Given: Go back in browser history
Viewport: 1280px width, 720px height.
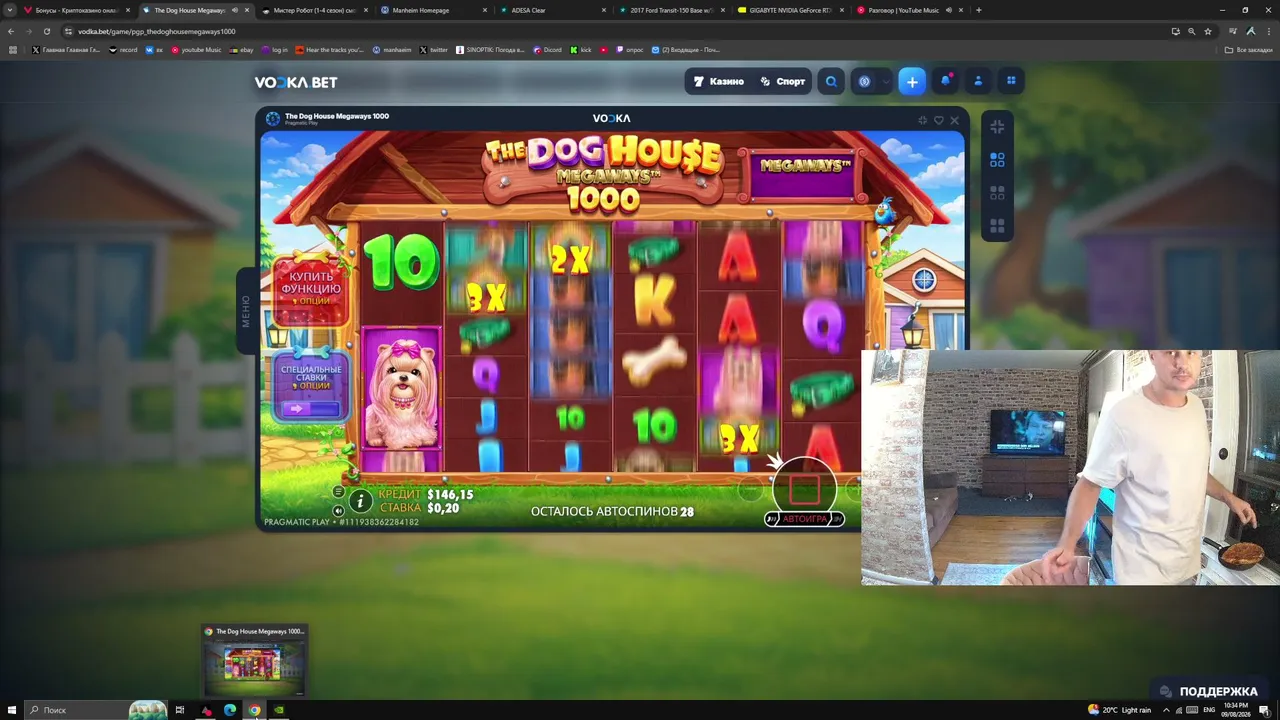Looking at the screenshot, I should point(11,31).
